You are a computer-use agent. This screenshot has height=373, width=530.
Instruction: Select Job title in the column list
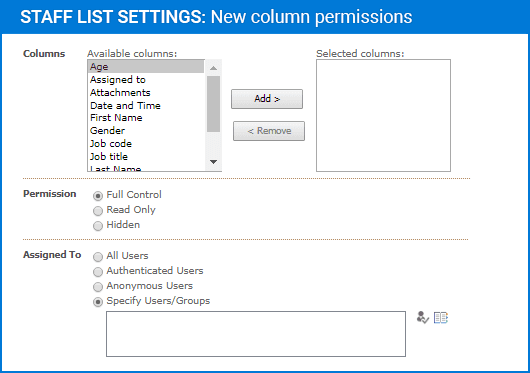pos(146,156)
